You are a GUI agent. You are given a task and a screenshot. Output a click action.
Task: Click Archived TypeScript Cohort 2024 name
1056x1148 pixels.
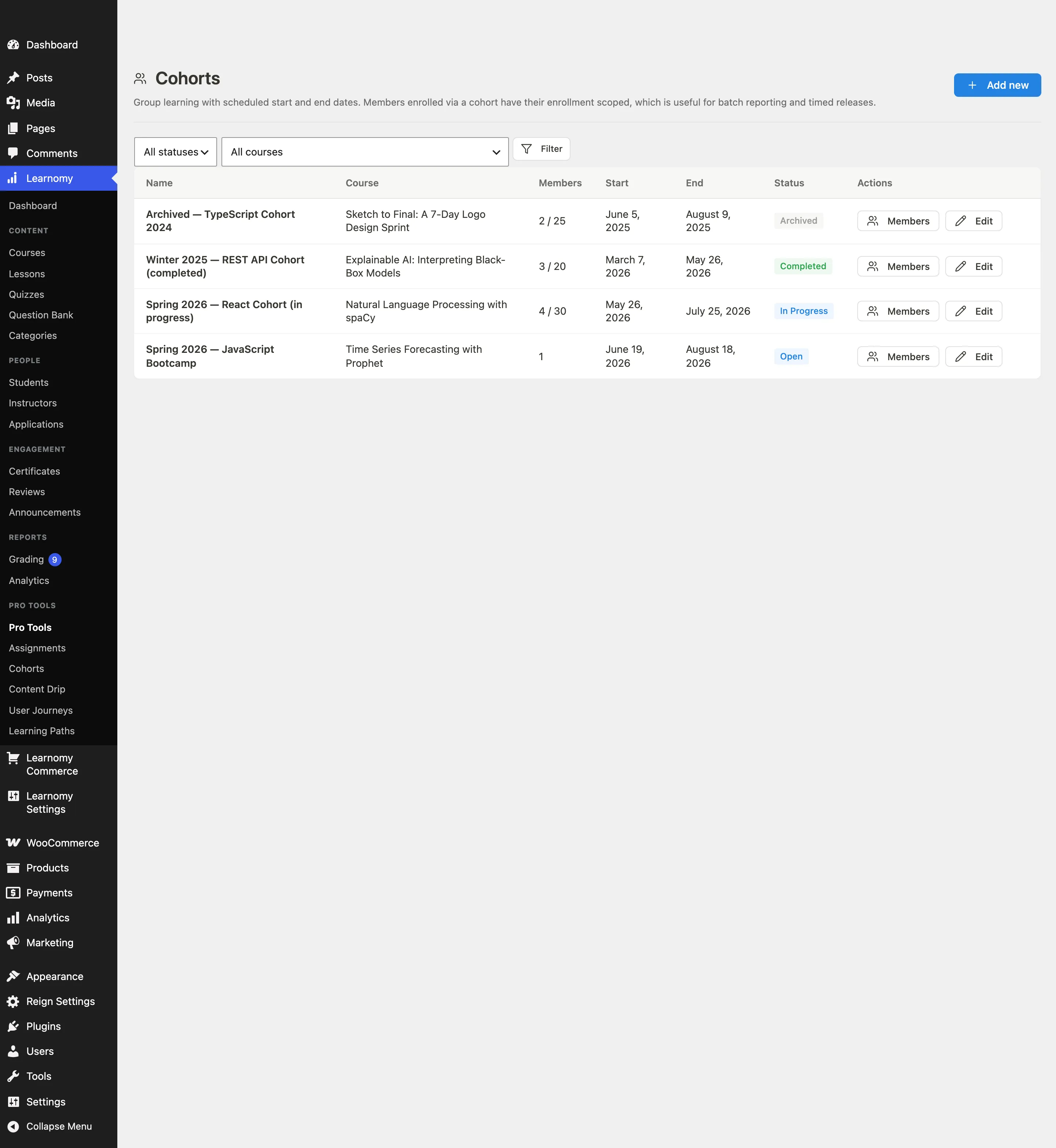(221, 221)
